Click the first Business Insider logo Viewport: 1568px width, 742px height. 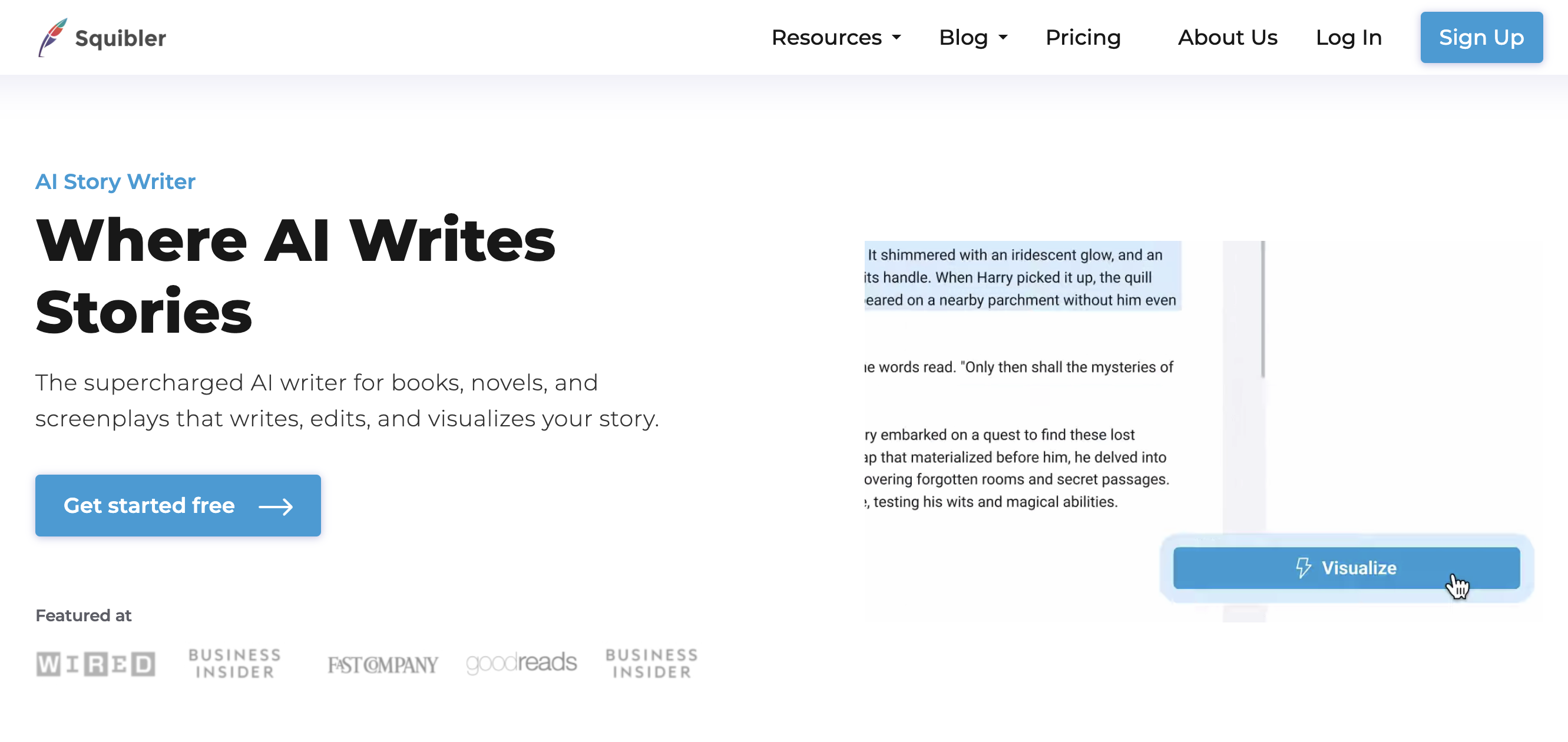235,664
